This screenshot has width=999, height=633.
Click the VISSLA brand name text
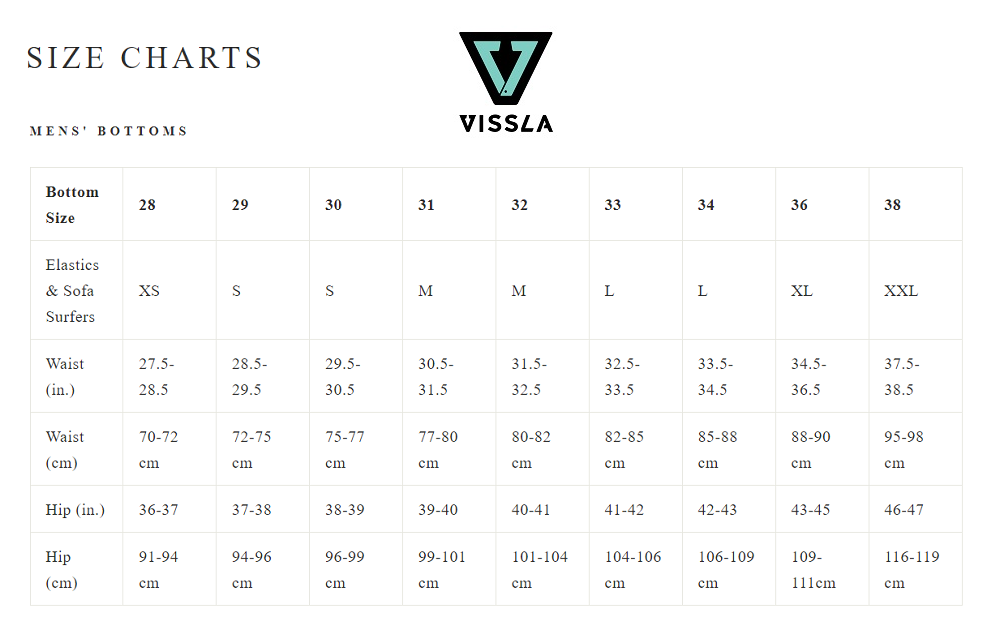505,123
